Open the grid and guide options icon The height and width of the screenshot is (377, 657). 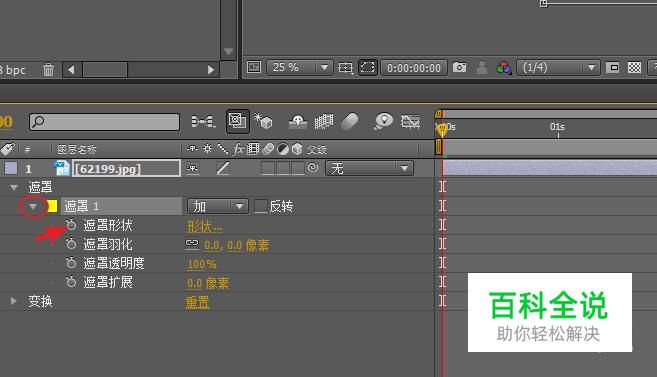[x=346, y=67]
